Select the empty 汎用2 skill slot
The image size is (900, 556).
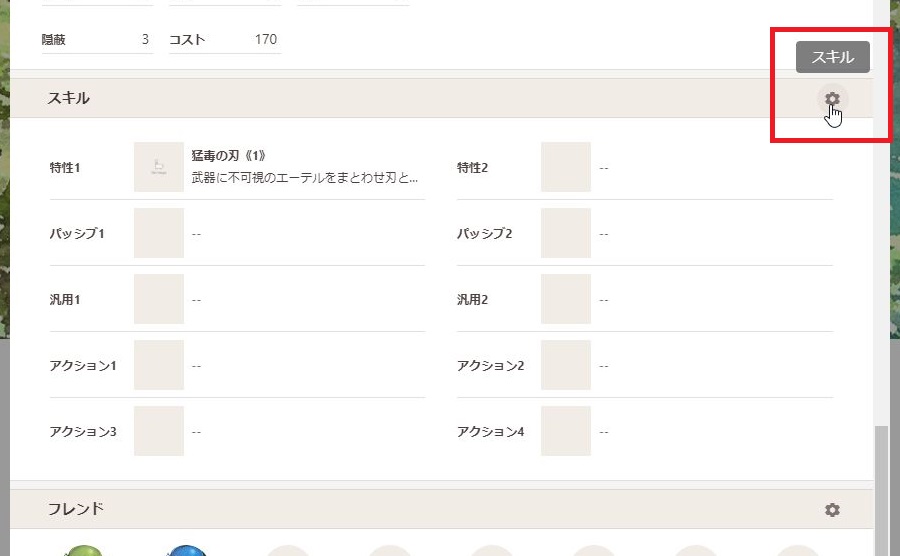(565, 299)
